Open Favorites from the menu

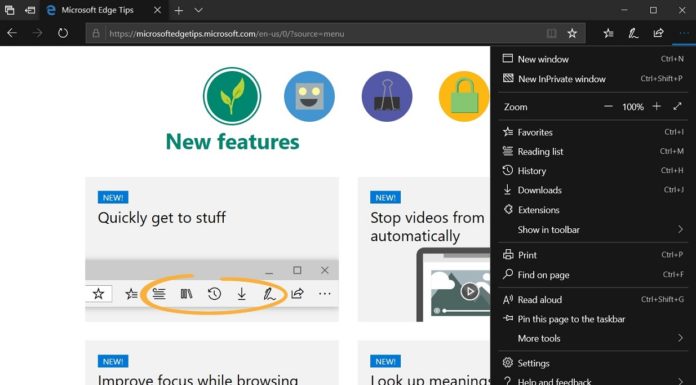click(593, 132)
